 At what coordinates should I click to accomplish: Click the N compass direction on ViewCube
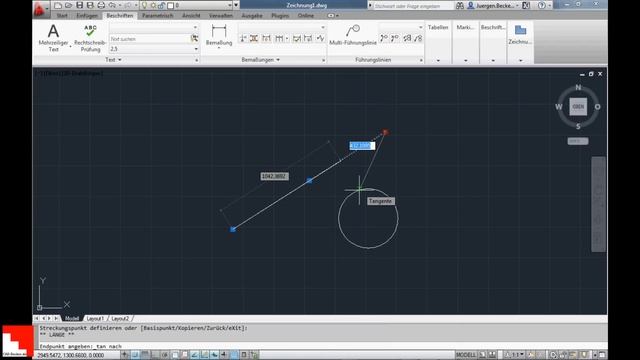tap(578, 87)
